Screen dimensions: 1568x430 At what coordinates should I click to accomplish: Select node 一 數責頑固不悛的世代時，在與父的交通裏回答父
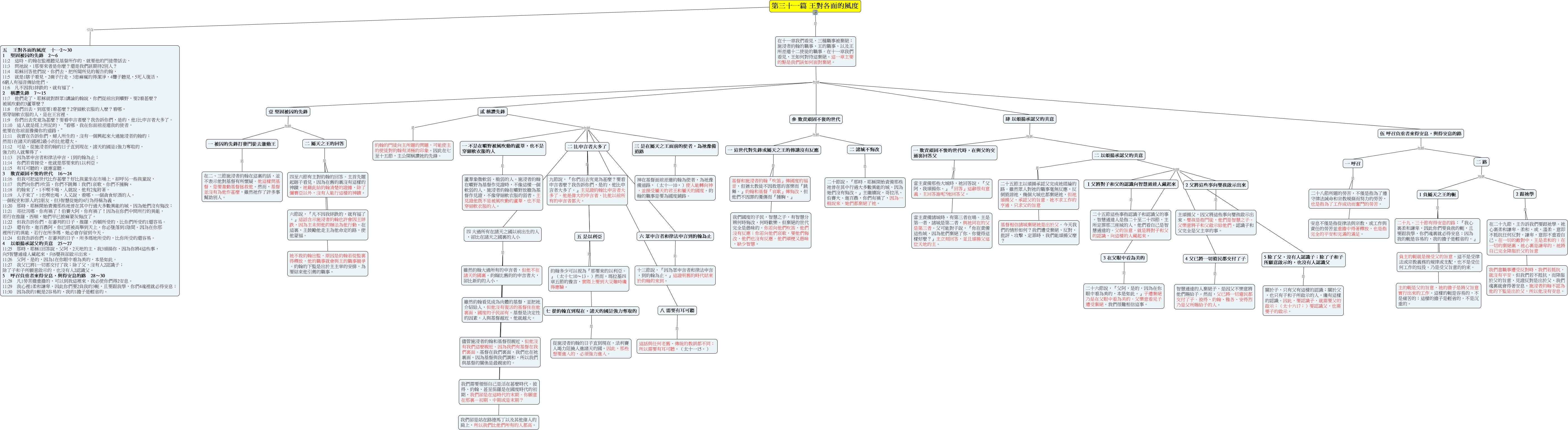coord(954,153)
